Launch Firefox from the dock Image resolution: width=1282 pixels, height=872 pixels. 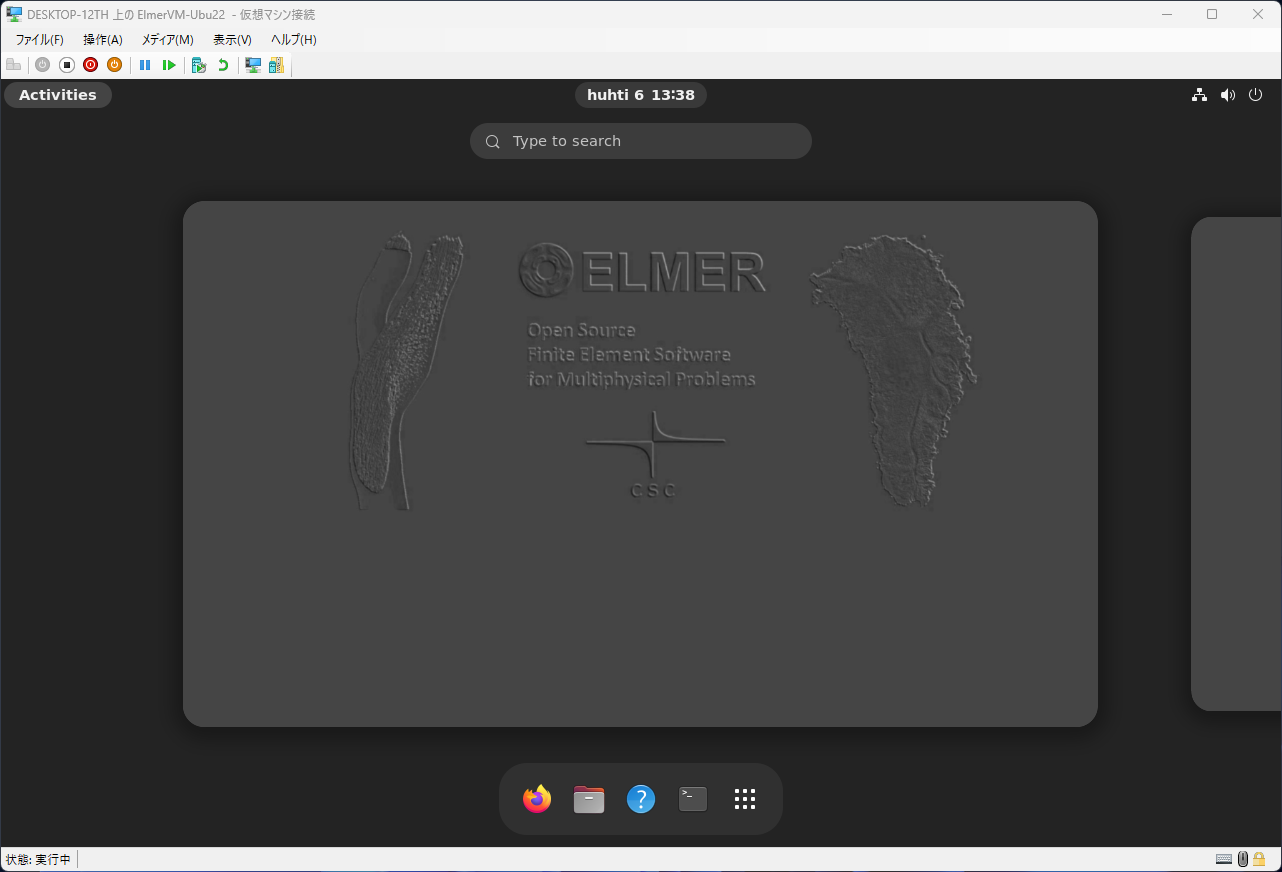[x=537, y=799]
